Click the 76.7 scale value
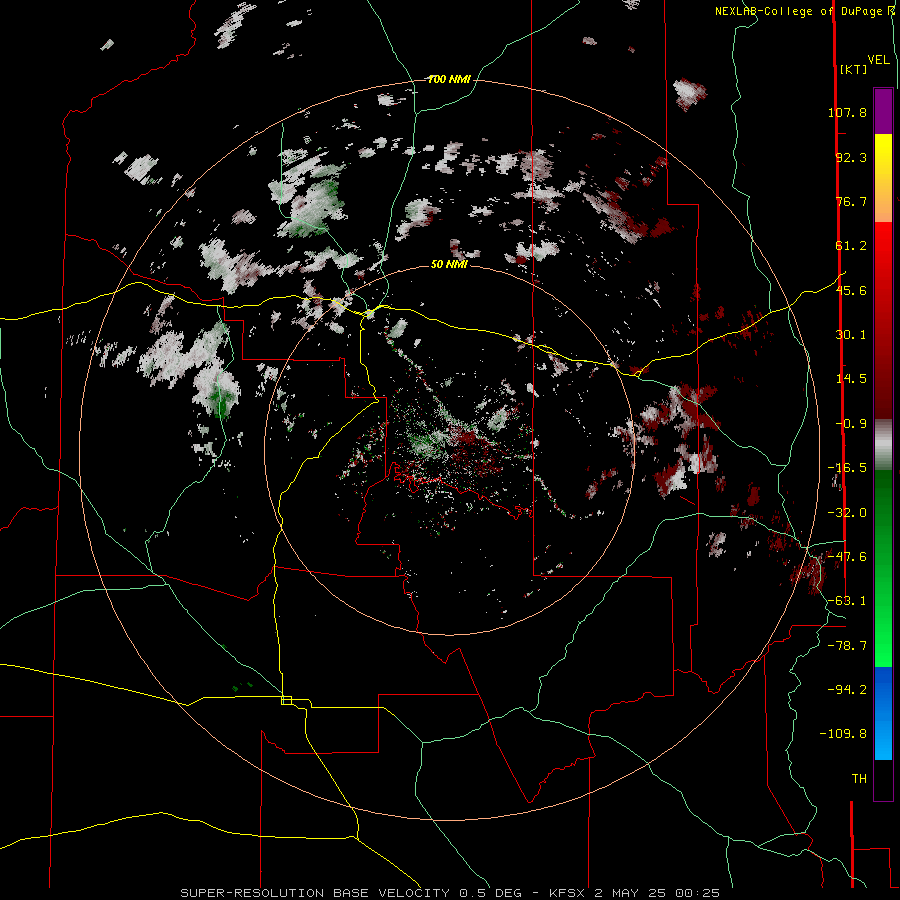This screenshot has width=900, height=900. coord(851,201)
